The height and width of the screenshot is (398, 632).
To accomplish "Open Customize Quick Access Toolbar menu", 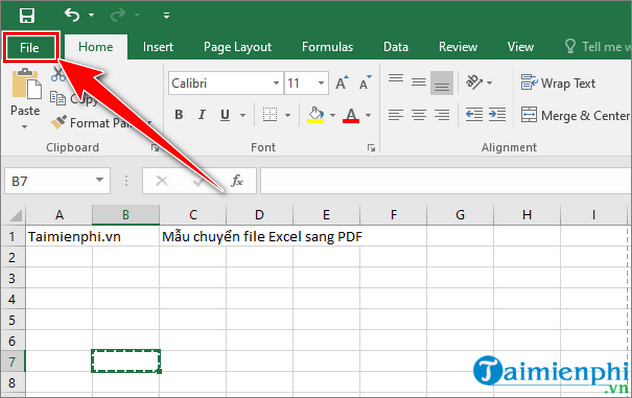I will click(166, 15).
